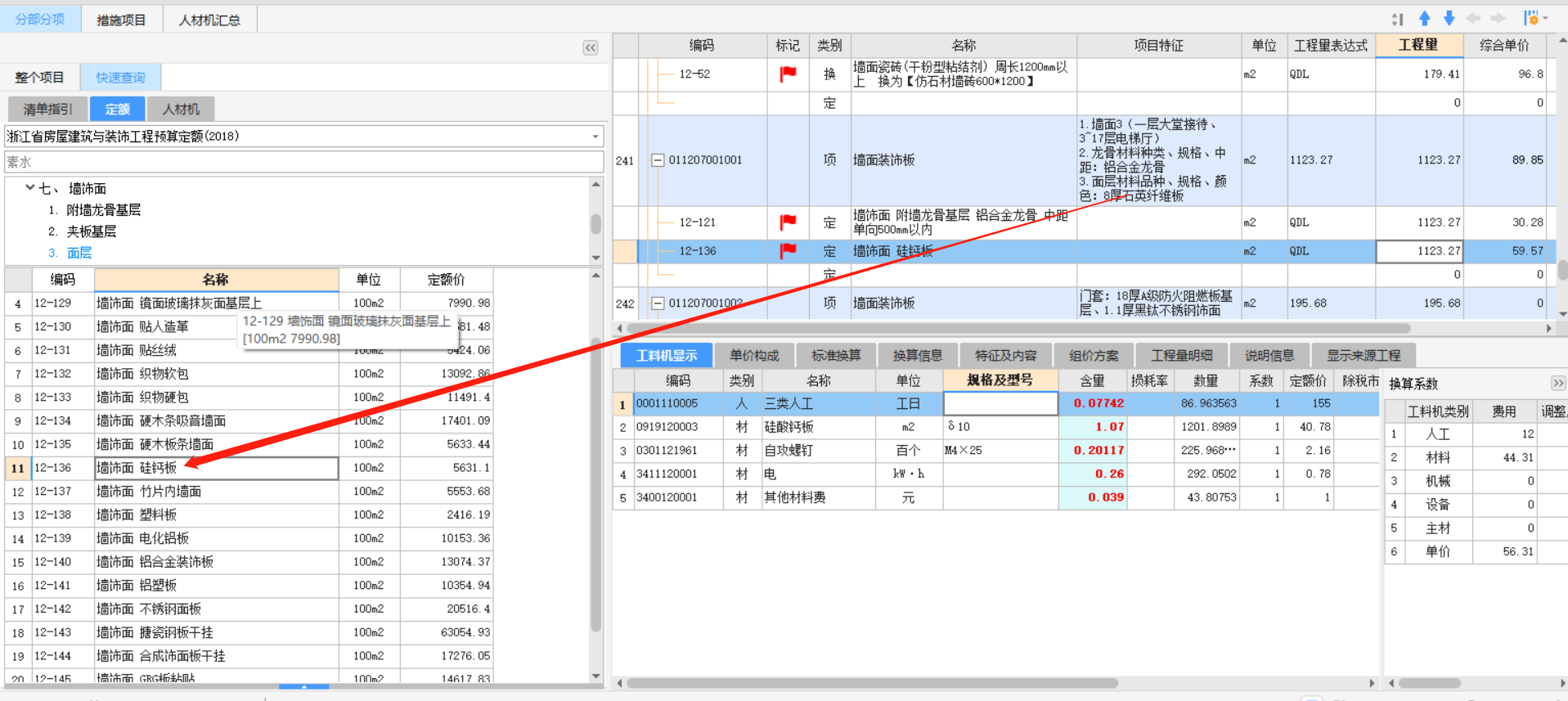Open the 清单指引 tab

click(47, 109)
